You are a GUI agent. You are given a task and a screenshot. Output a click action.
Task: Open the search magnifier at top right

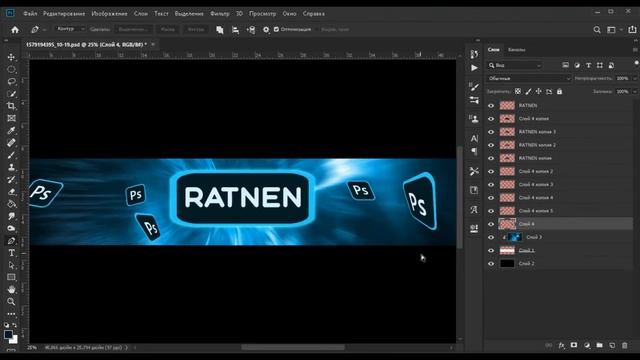597,29
